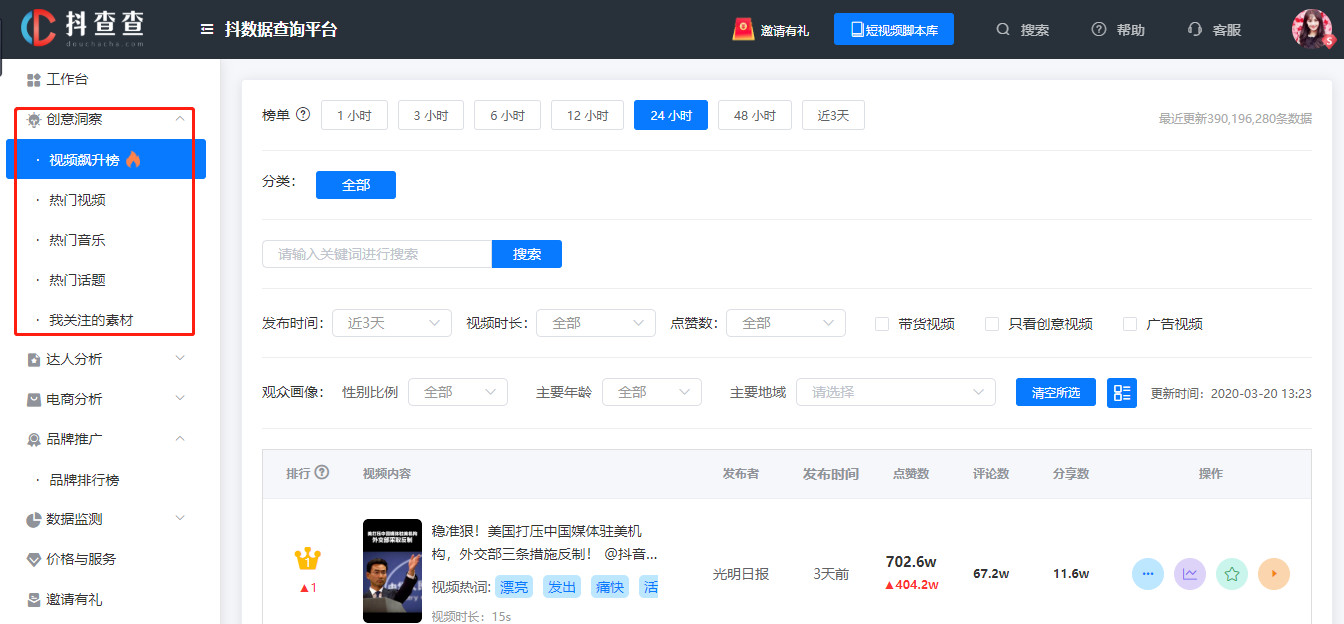This screenshot has height=624, width=1344.
Task: Enable the 带货视频 checkbox
Action: click(881, 323)
